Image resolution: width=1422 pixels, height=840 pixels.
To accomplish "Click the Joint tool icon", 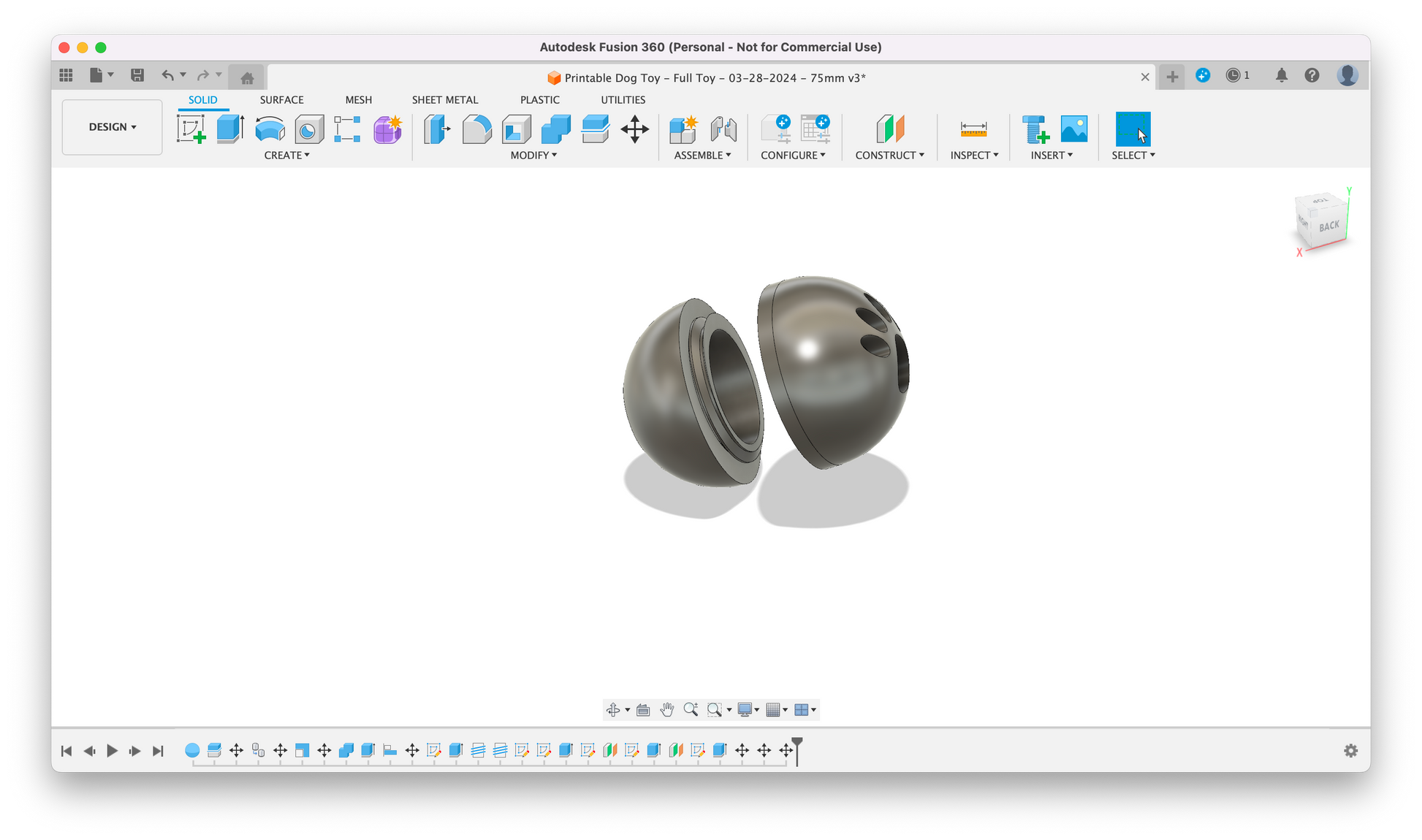I will pyautogui.click(x=723, y=129).
